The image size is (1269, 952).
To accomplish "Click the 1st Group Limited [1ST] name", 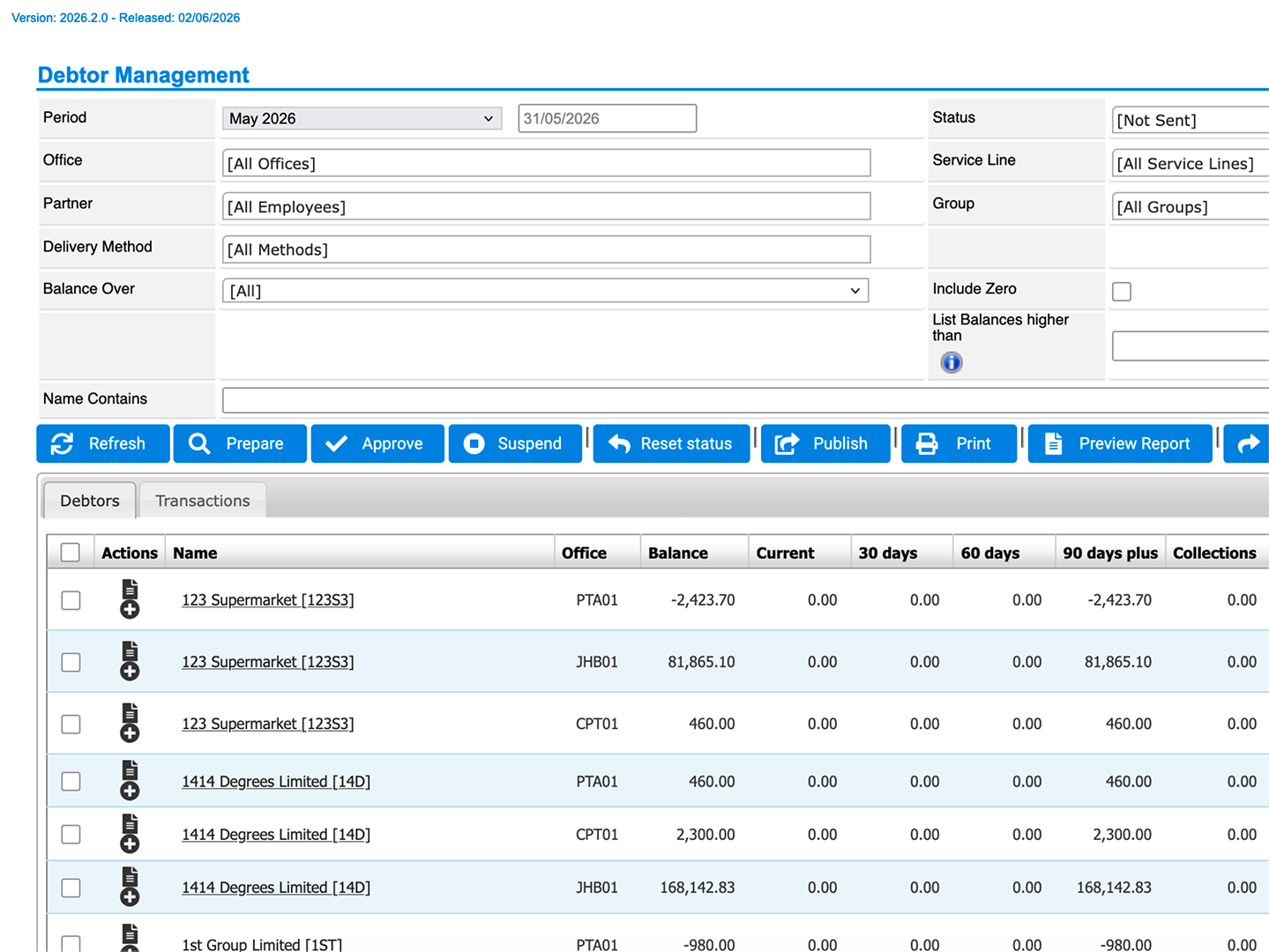I will (x=262, y=944).
